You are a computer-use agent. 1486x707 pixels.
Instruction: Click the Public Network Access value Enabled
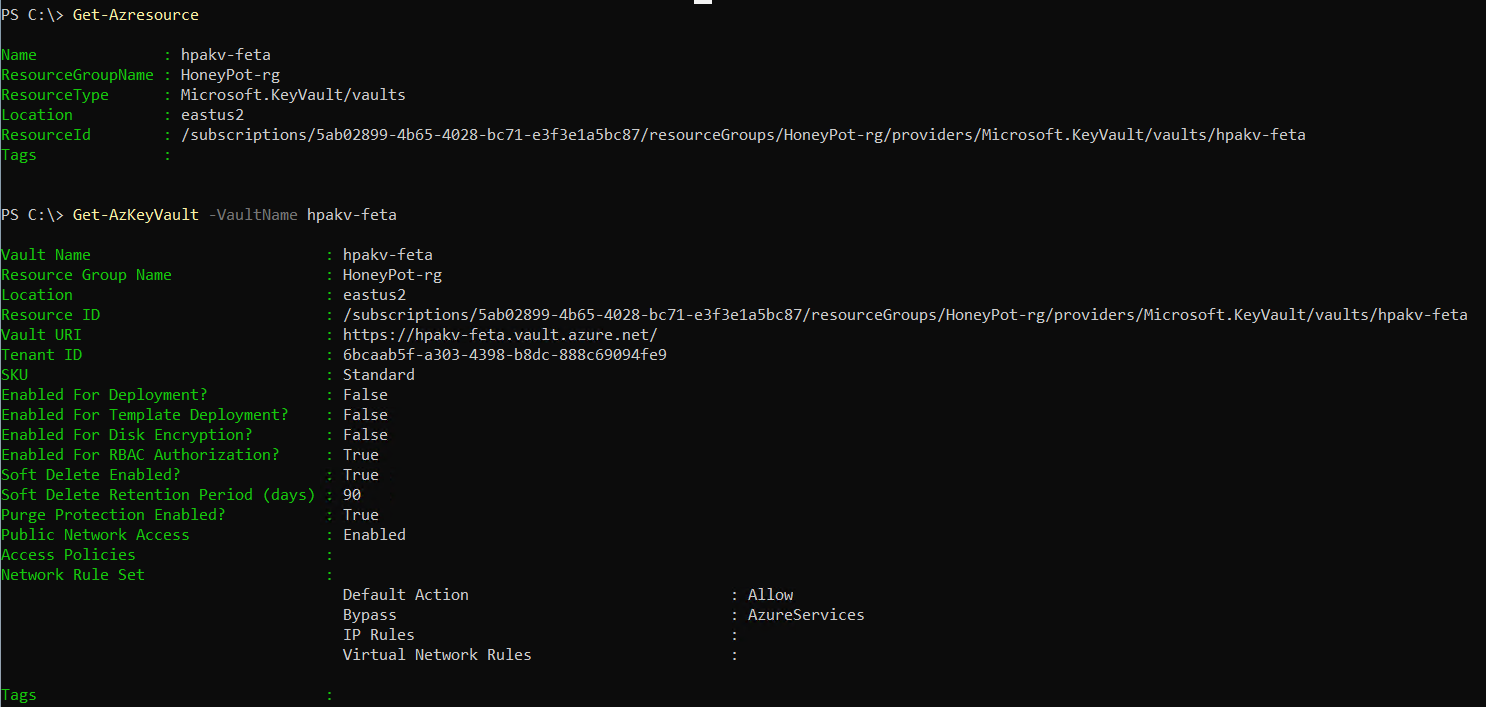(x=374, y=535)
